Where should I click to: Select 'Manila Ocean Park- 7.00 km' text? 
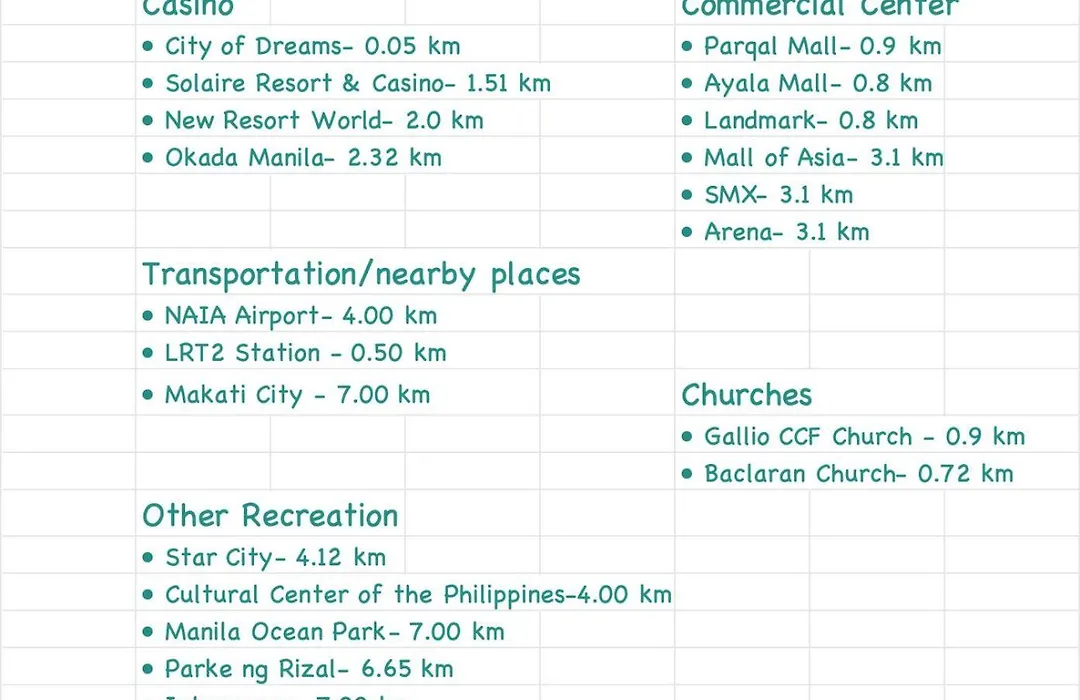point(335,632)
